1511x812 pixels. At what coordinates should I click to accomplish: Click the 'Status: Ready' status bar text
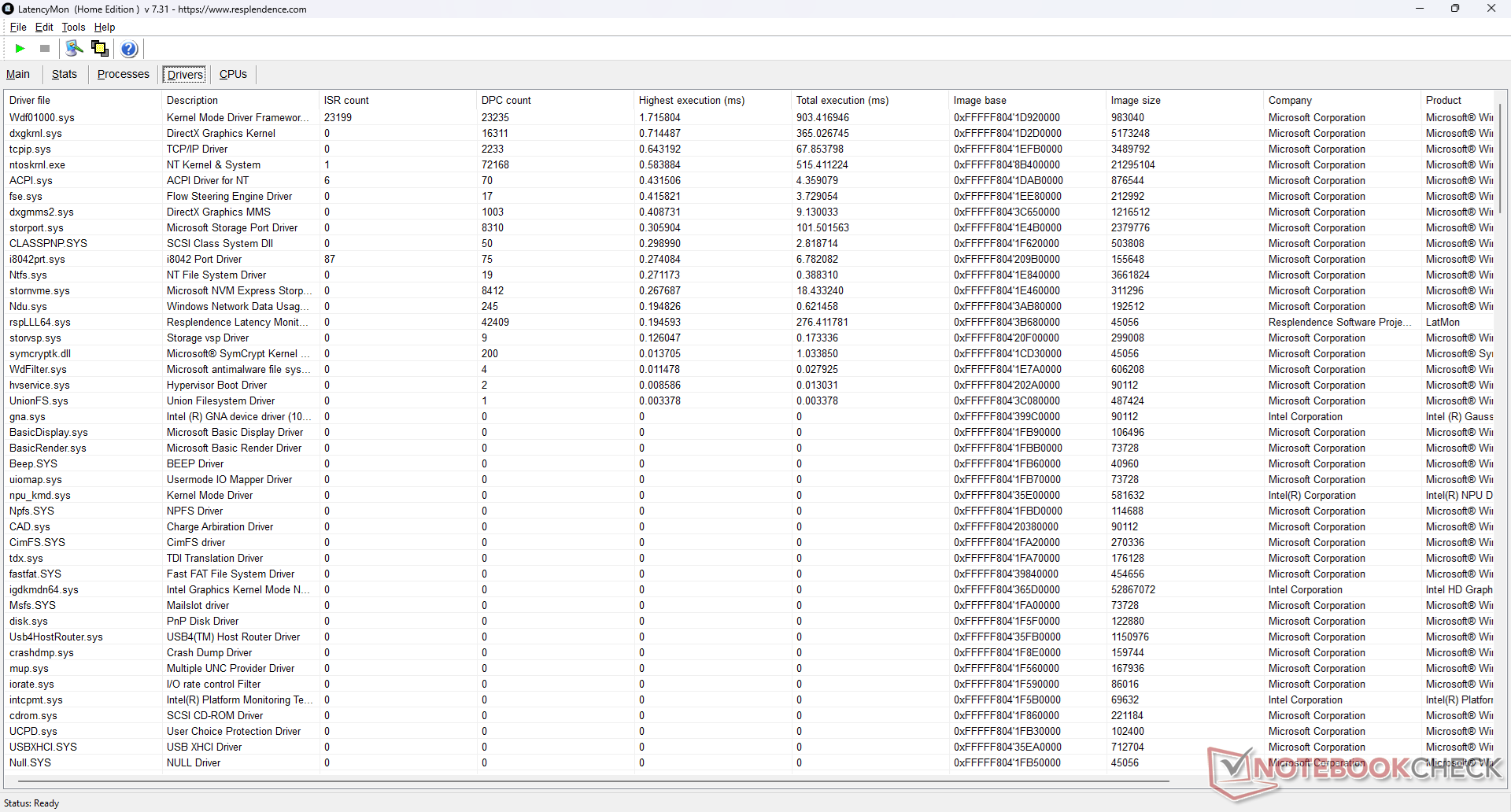coord(31,803)
